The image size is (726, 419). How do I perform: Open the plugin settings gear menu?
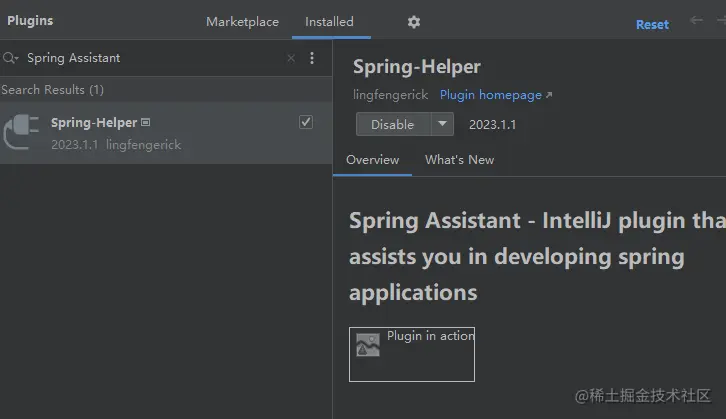point(413,22)
